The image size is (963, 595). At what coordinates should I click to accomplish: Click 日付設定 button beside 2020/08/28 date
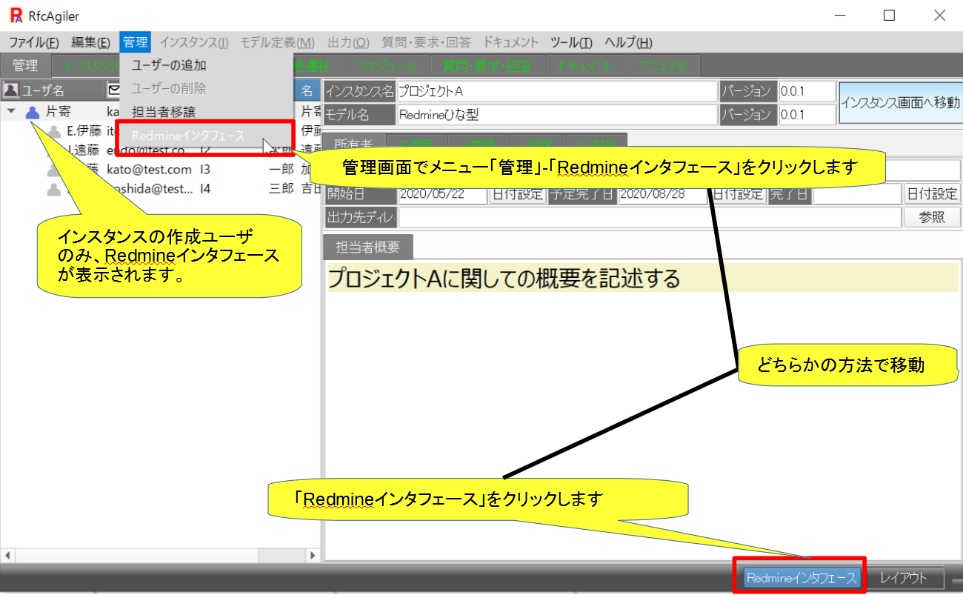pos(736,194)
